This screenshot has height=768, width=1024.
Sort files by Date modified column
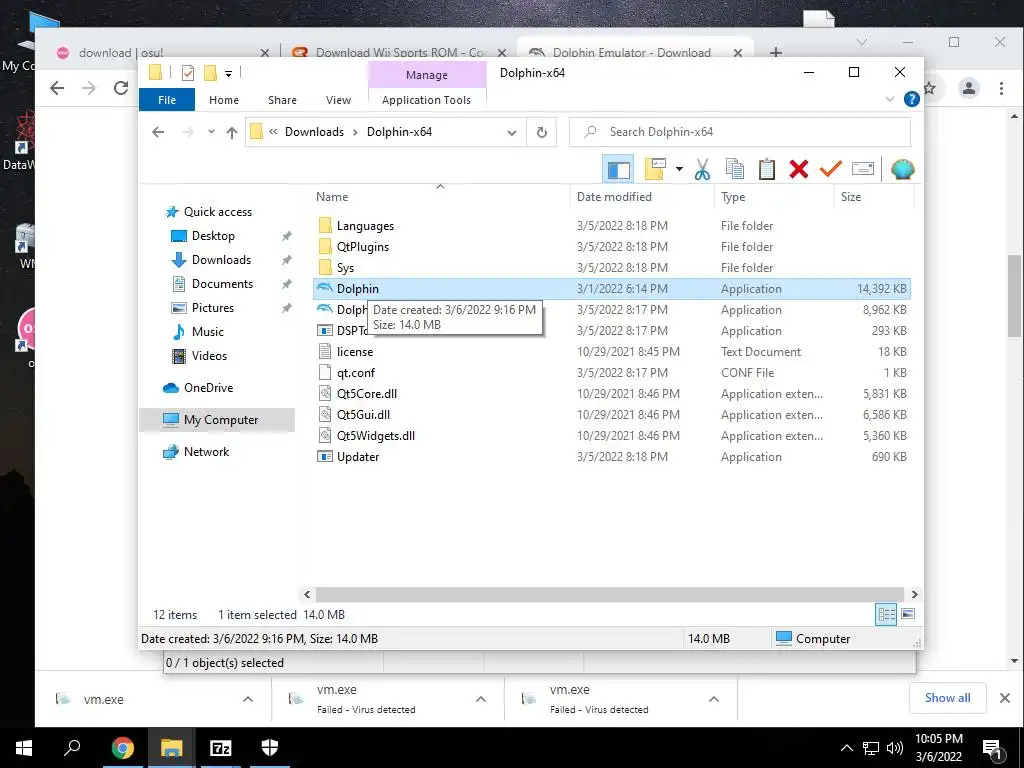[x=642, y=197]
